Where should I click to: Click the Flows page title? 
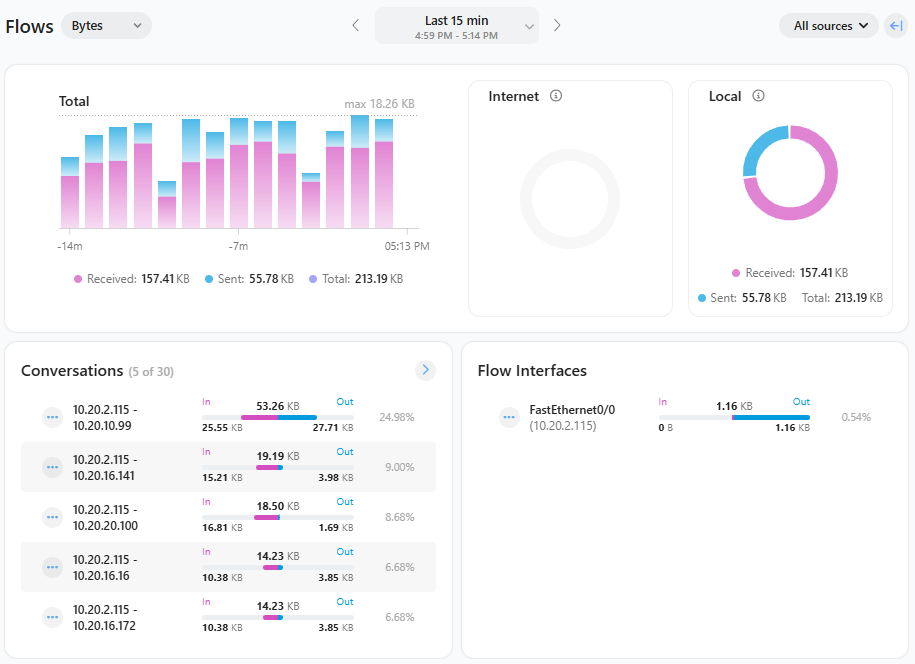coord(29,27)
